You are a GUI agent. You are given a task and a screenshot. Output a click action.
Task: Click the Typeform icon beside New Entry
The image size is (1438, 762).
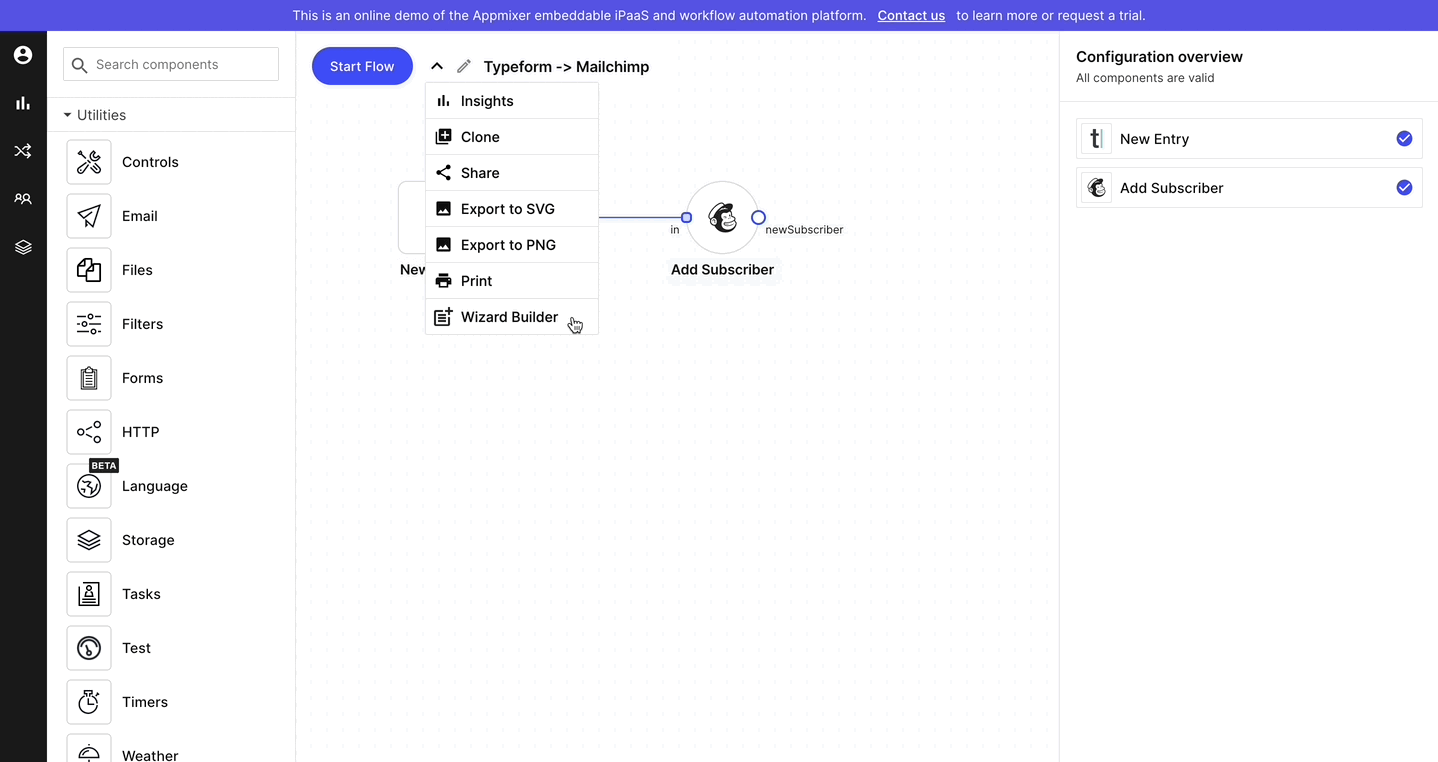(x=1097, y=139)
